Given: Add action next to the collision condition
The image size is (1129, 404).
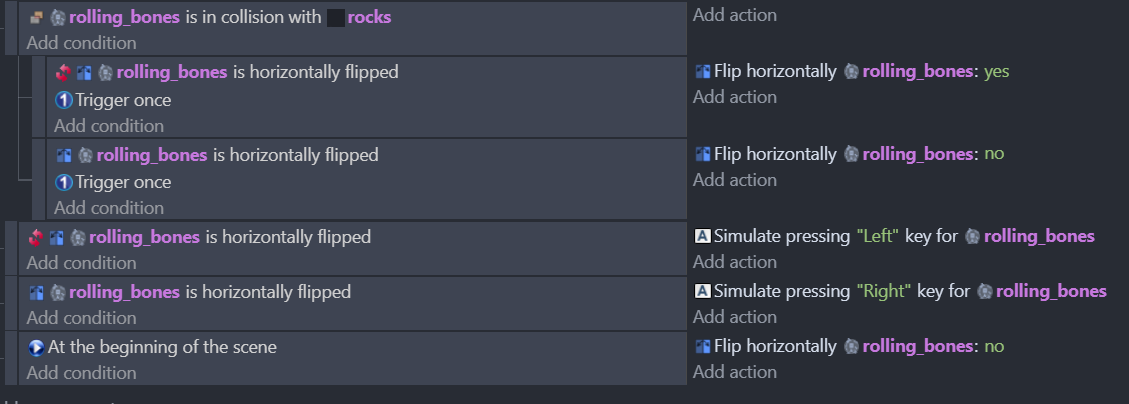Looking at the screenshot, I should (735, 15).
